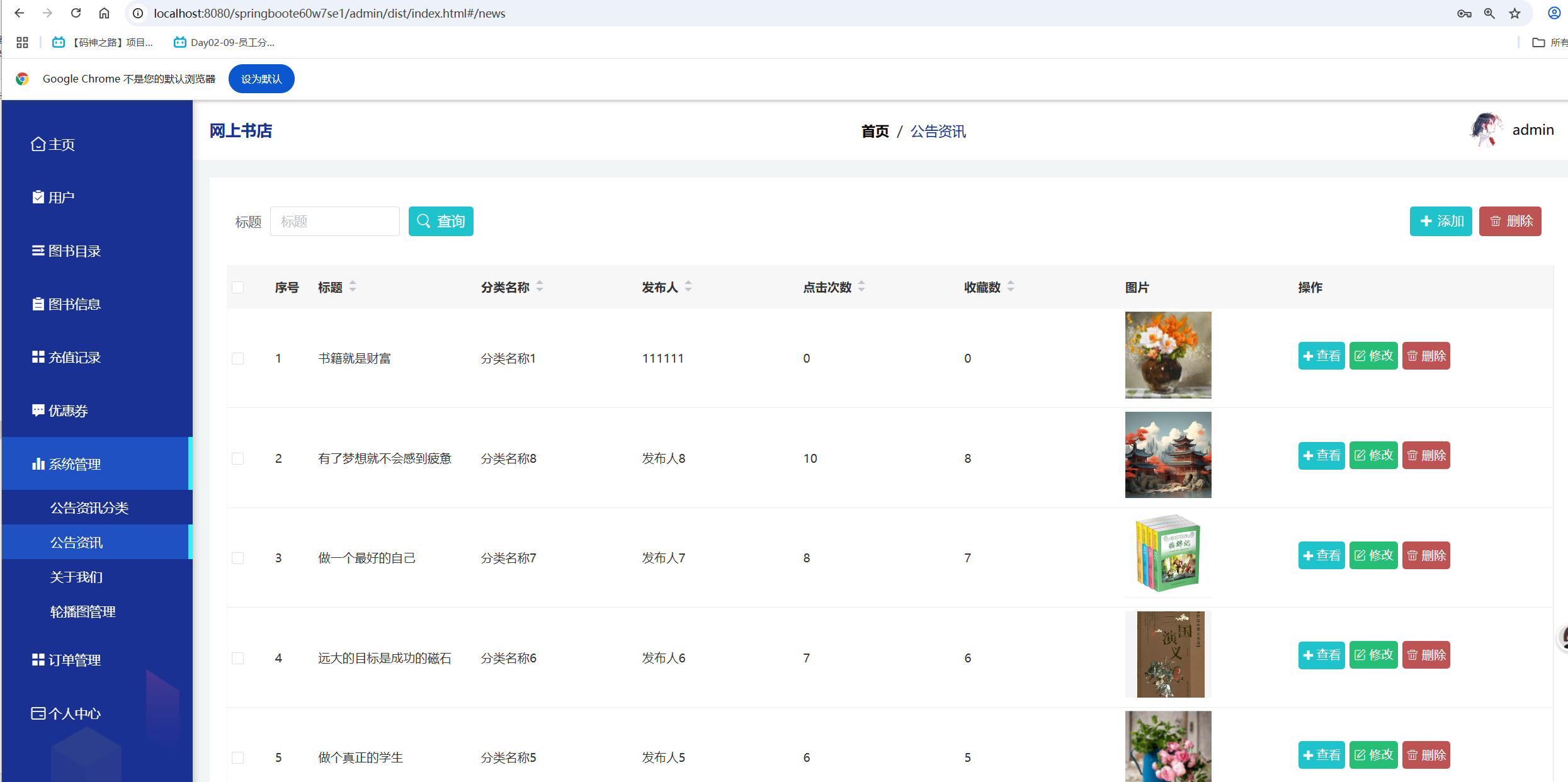The height and width of the screenshot is (782, 1568).
Task: Click the browser zoom magnifier icon
Action: [1489, 13]
